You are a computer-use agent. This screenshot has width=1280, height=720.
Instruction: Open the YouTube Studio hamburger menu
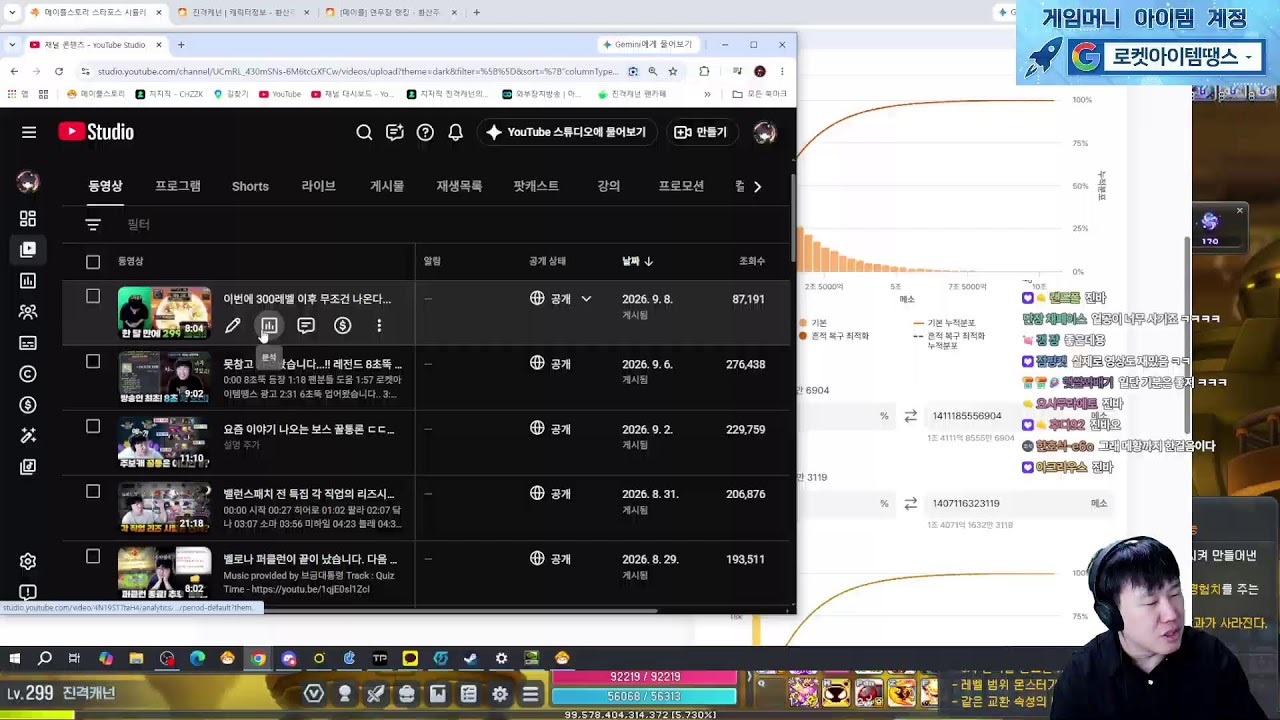[29, 132]
